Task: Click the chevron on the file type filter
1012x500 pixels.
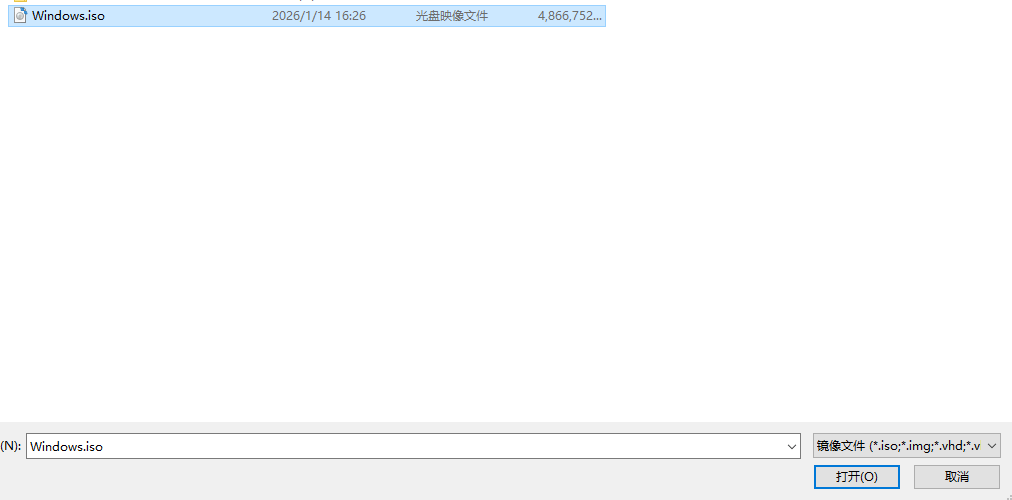Action: point(992,446)
